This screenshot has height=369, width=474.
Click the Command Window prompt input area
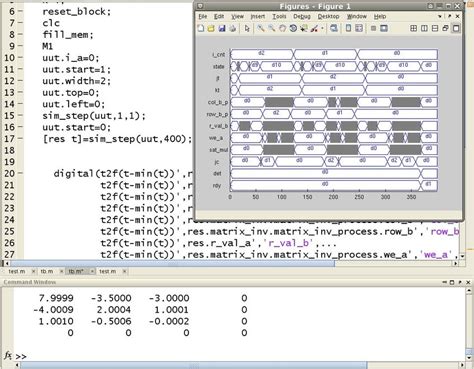point(240,356)
